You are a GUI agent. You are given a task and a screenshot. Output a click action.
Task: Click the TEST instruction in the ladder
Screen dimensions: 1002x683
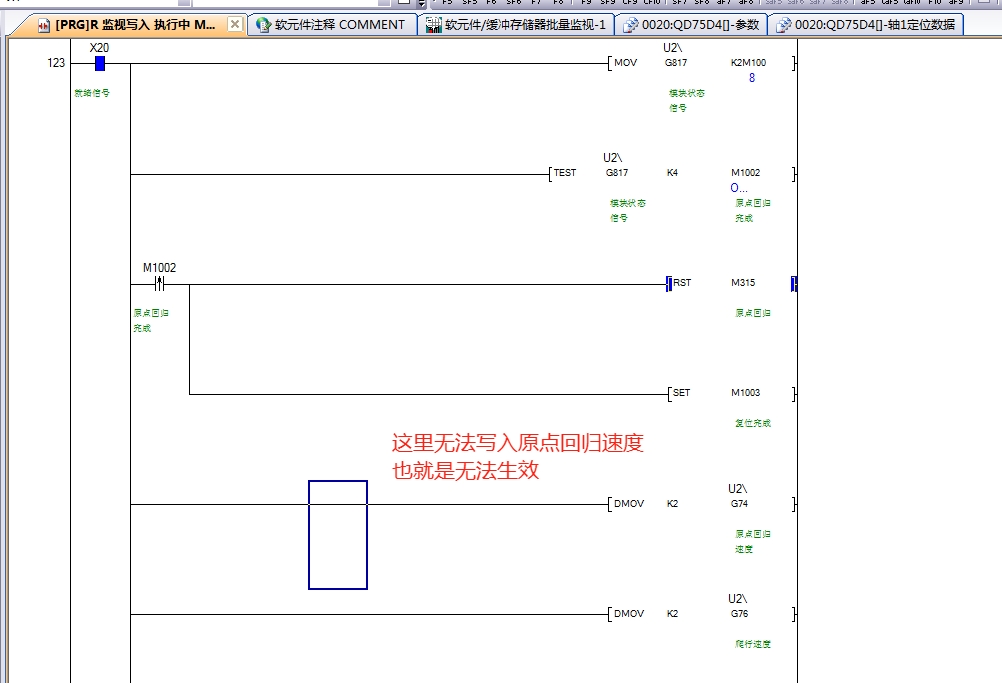[x=565, y=173]
